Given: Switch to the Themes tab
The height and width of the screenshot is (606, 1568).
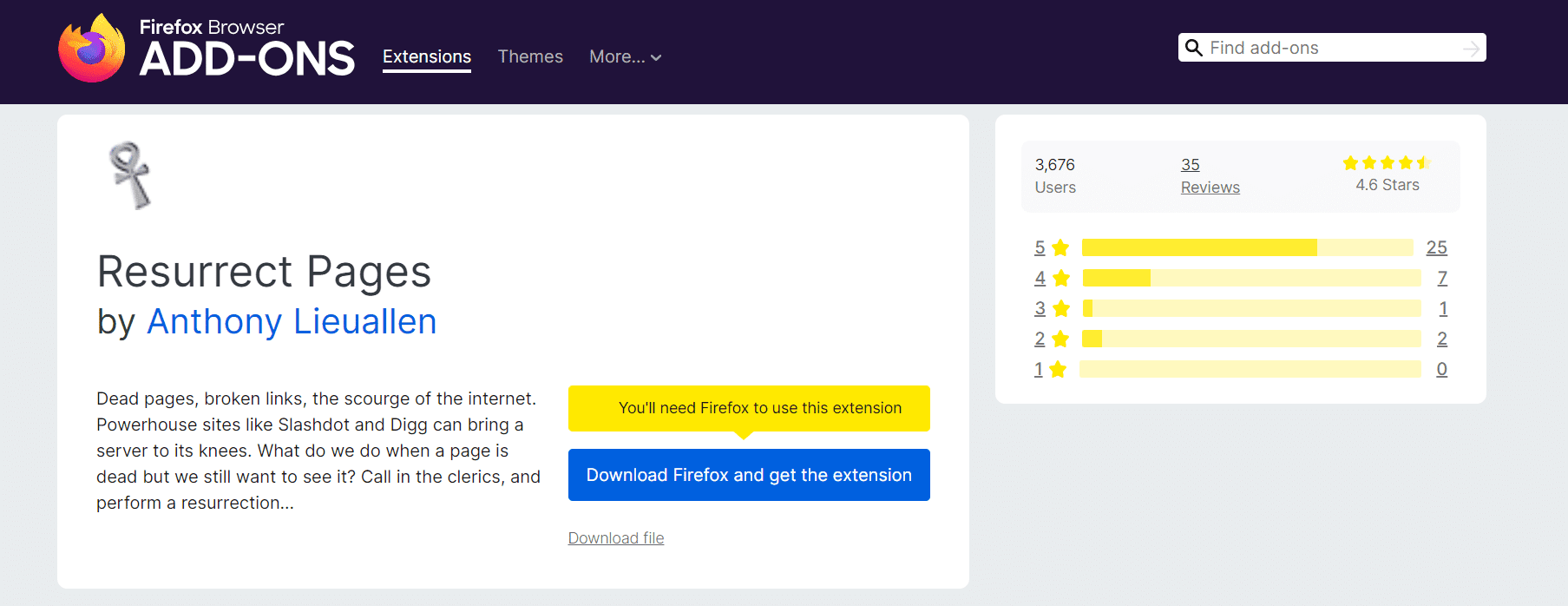Looking at the screenshot, I should [530, 57].
